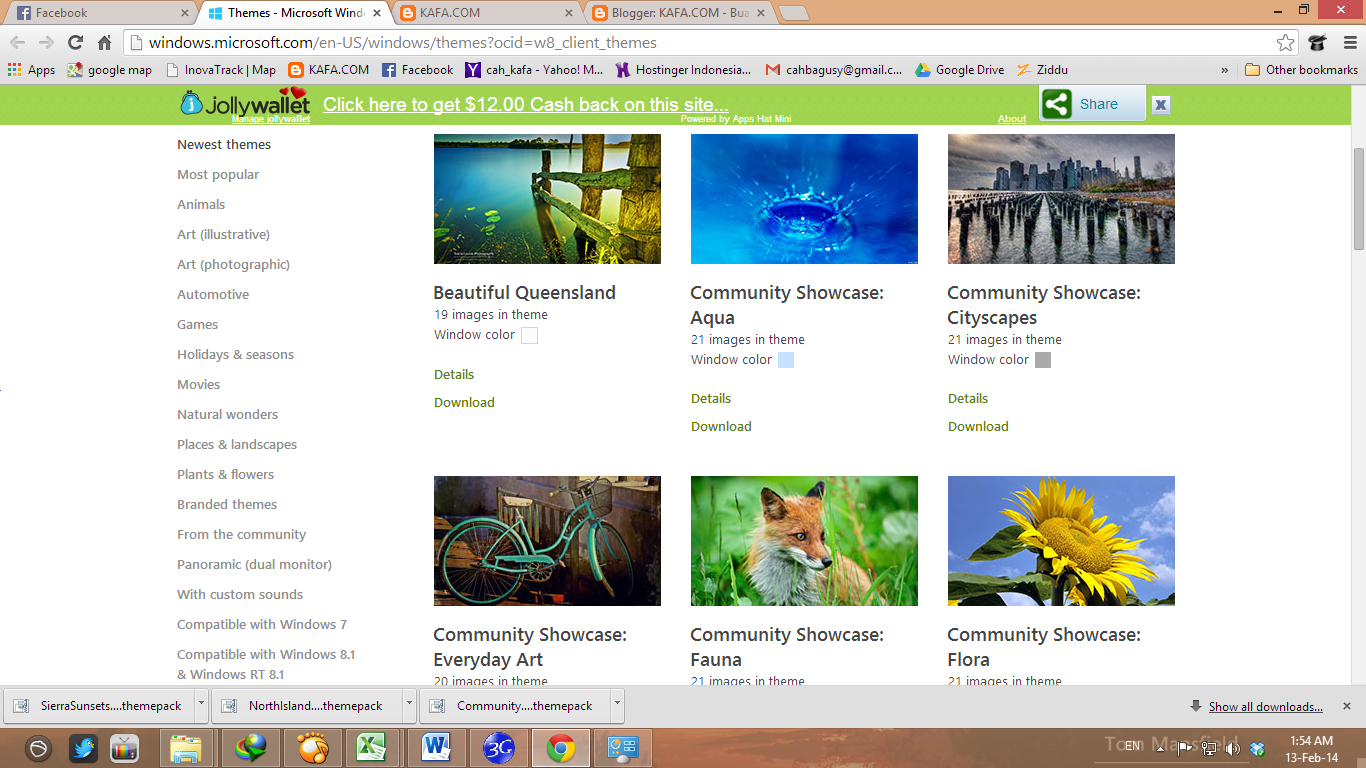Open the fox thumbnail for Fauna theme
Image resolution: width=1366 pixels, height=768 pixels.
point(804,541)
